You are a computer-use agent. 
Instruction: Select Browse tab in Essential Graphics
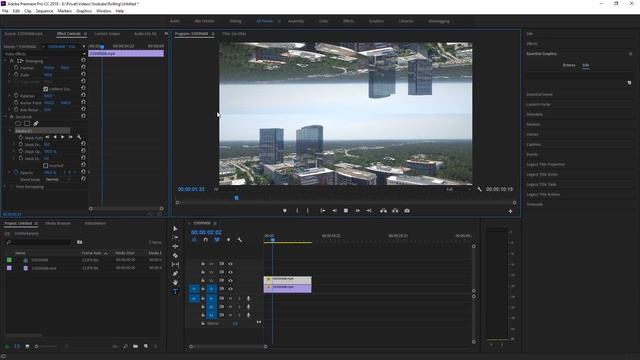[569, 65]
